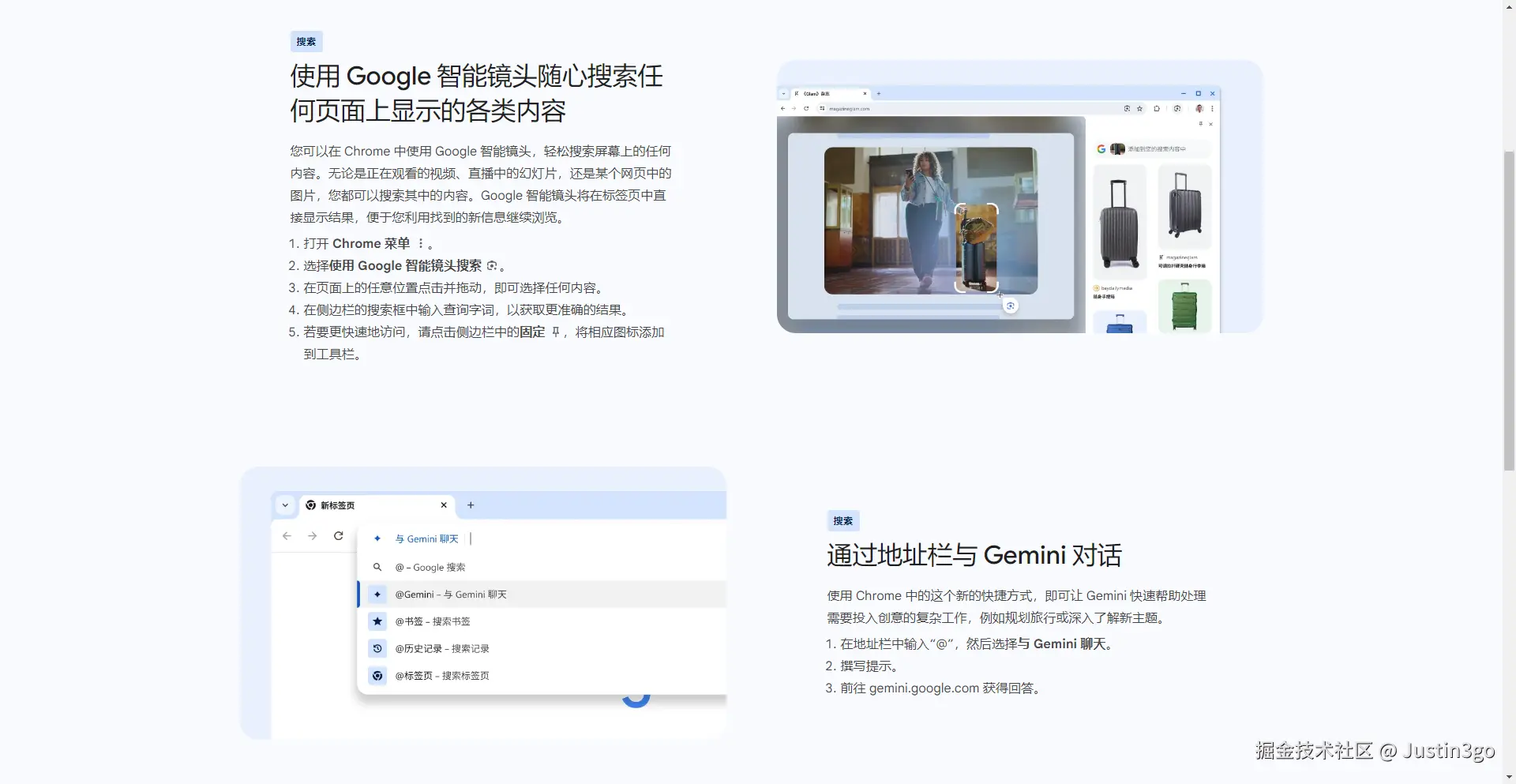1516x784 pixels.
Task: Choose the @Gemini – 与 Gemini 聊天 suggestion
Action: click(542, 595)
